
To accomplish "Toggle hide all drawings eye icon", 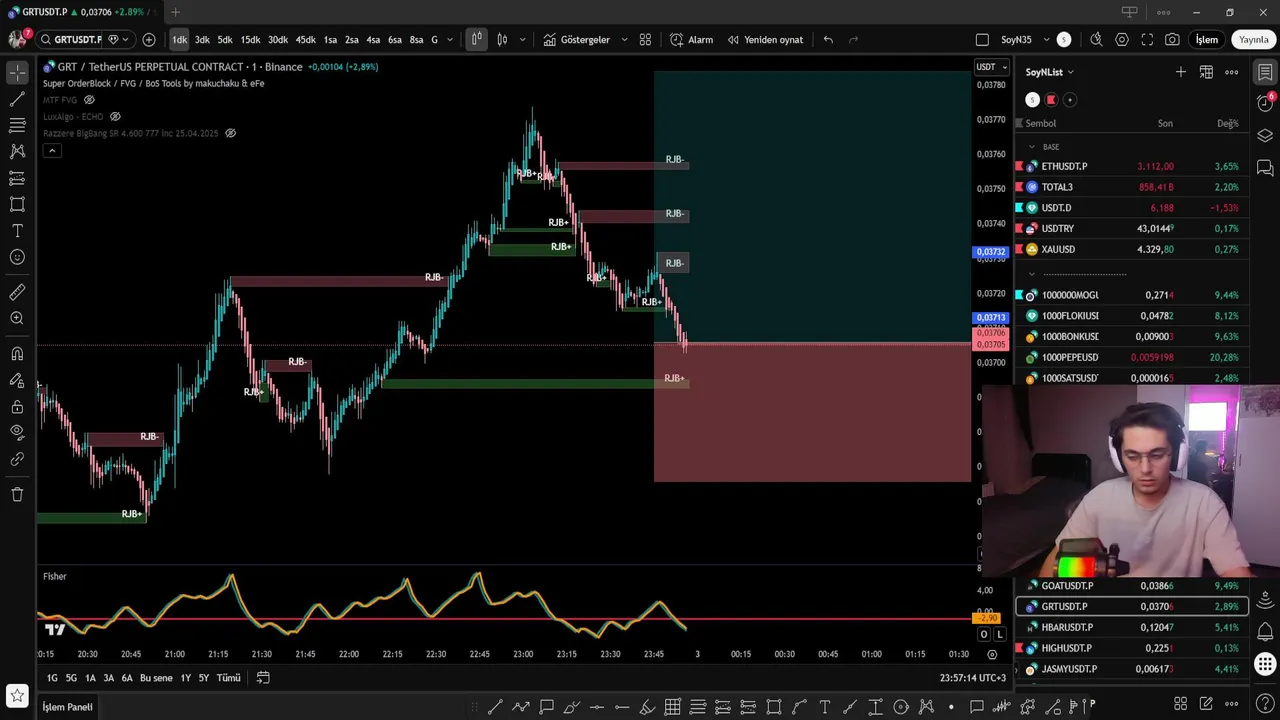I will [17, 432].
